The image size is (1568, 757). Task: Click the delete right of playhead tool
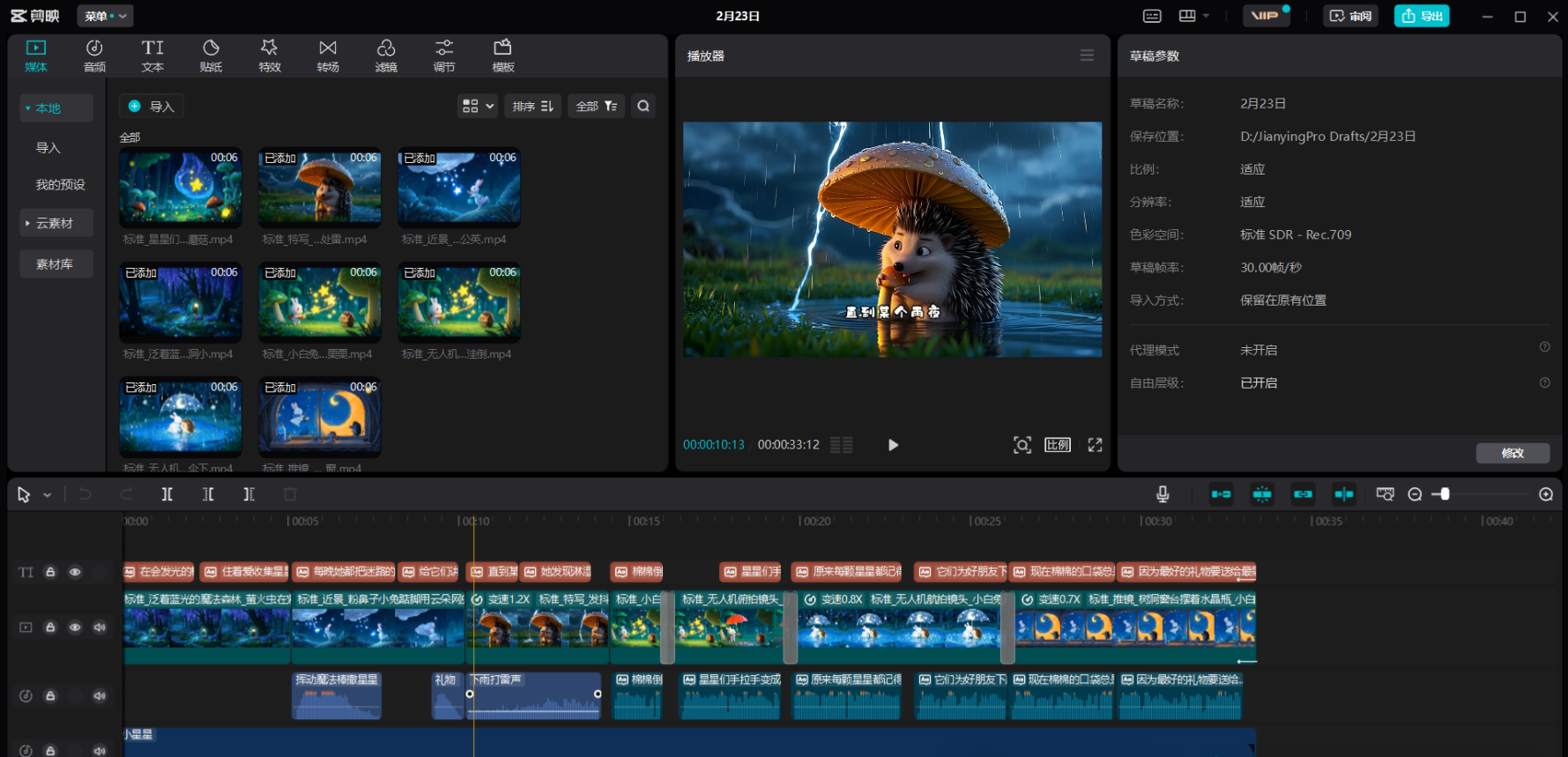tap(249, 494)
